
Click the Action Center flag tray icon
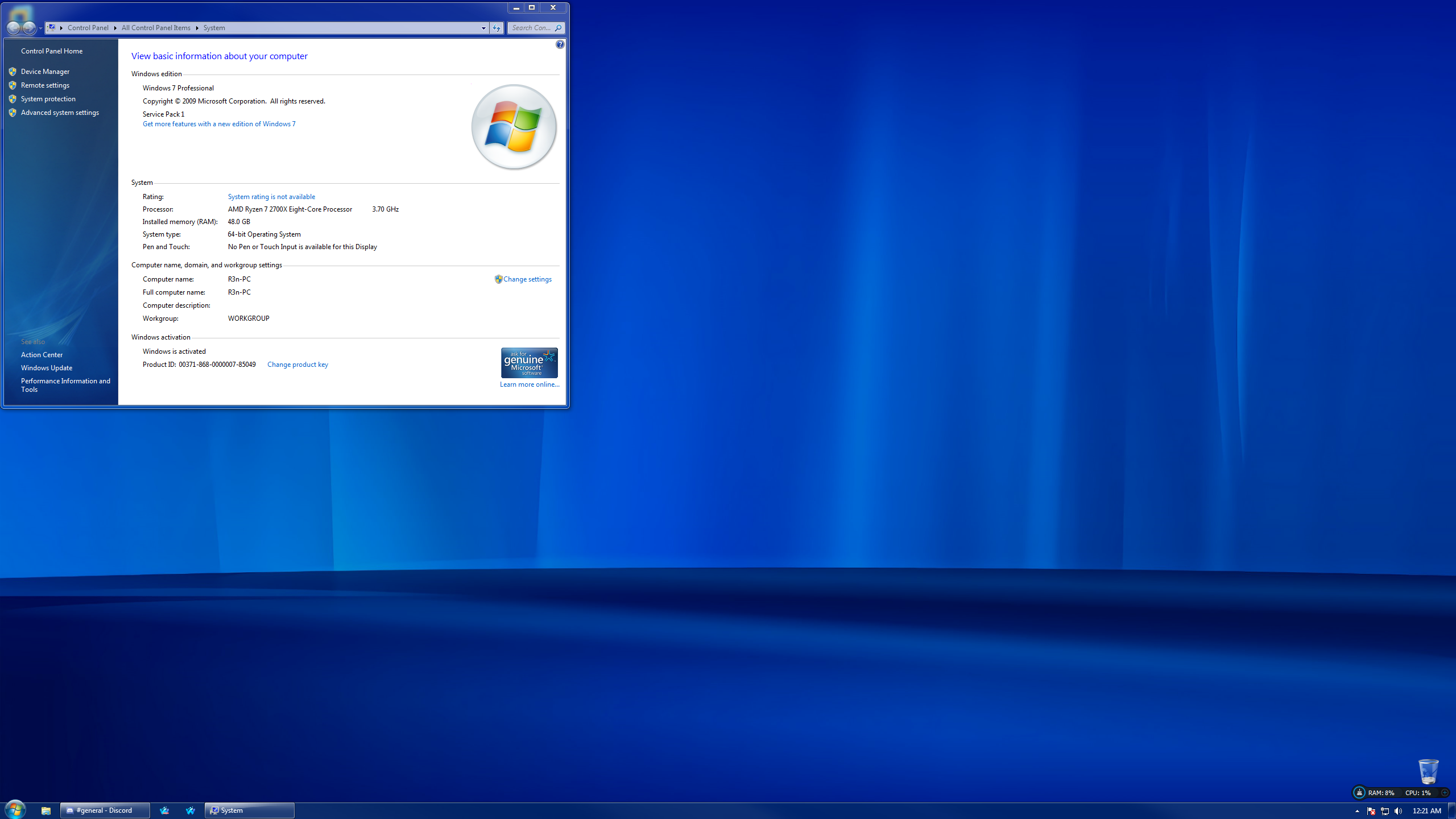coord(1371,811)
